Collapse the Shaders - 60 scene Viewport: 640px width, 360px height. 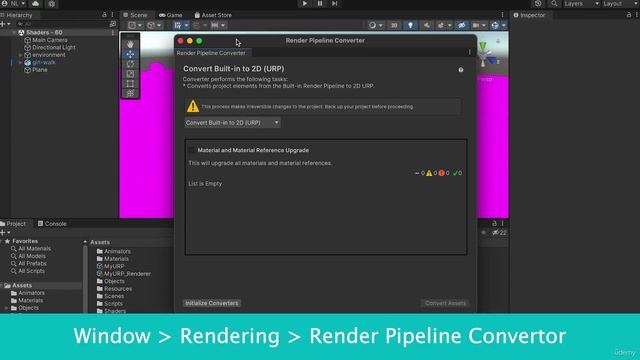[x=14, y=32]
